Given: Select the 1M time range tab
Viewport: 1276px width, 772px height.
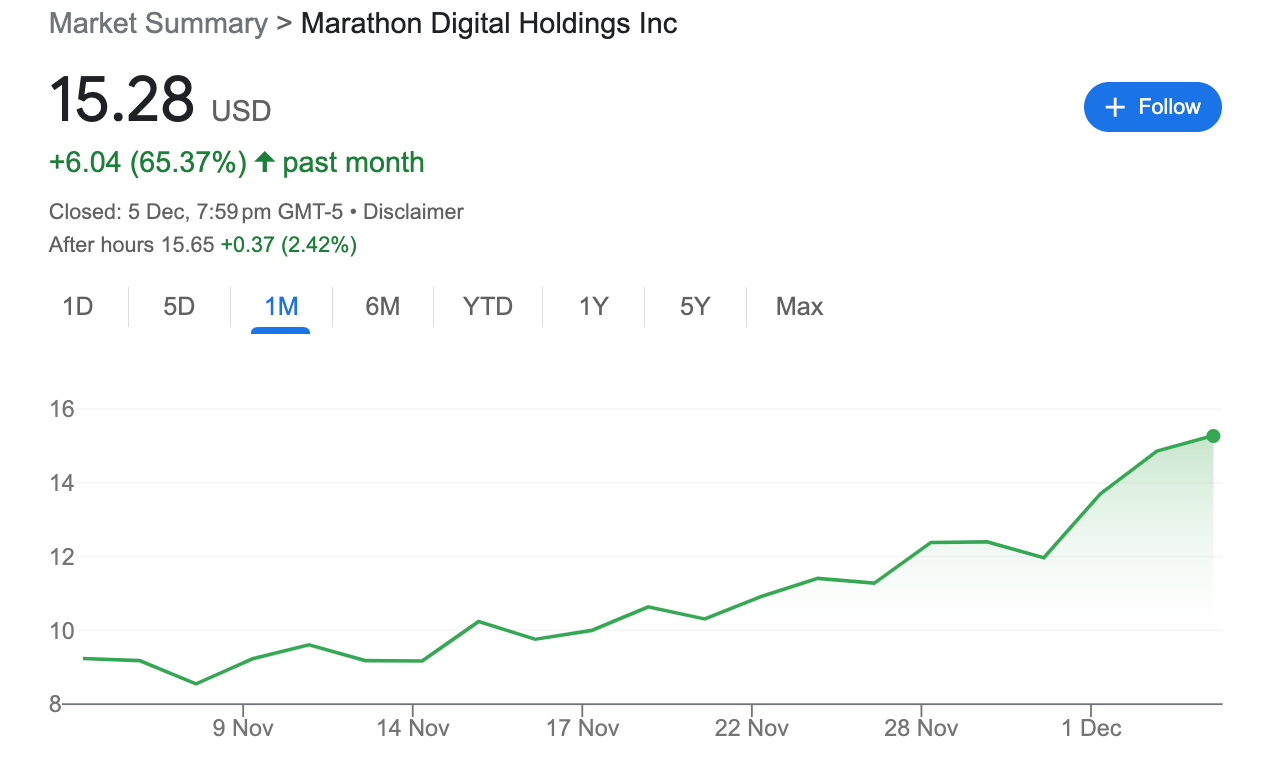Looking at the screenshot, I should pyautogui.click(x=281, y=306).
